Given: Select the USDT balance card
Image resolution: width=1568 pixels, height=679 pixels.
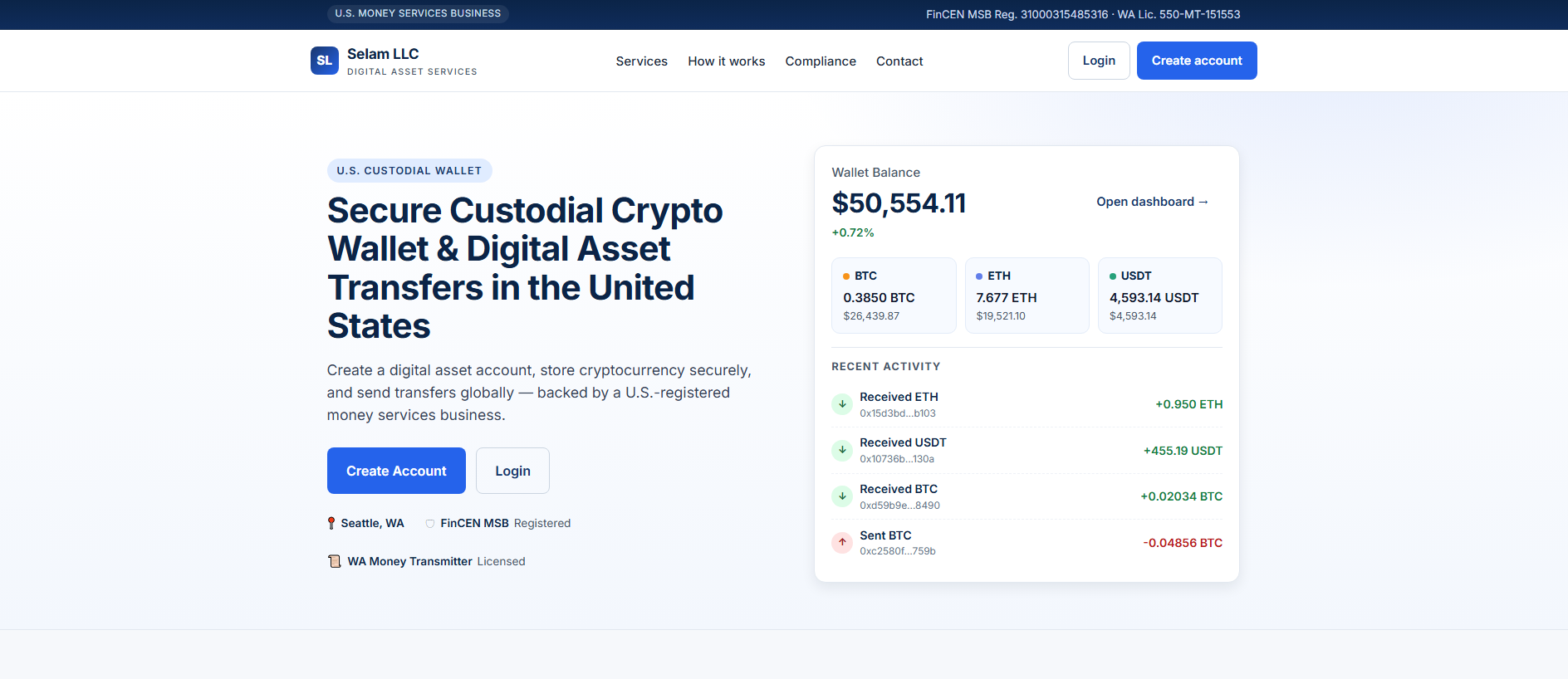Looking at the screenshot, I should 1160,296.
